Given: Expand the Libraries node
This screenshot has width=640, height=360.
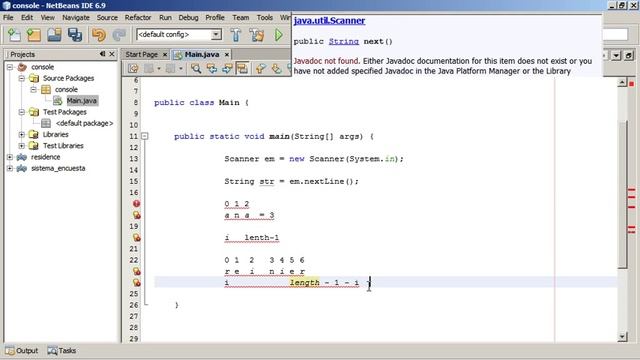Looking at the screenshot, I should [x=22, y=134].
